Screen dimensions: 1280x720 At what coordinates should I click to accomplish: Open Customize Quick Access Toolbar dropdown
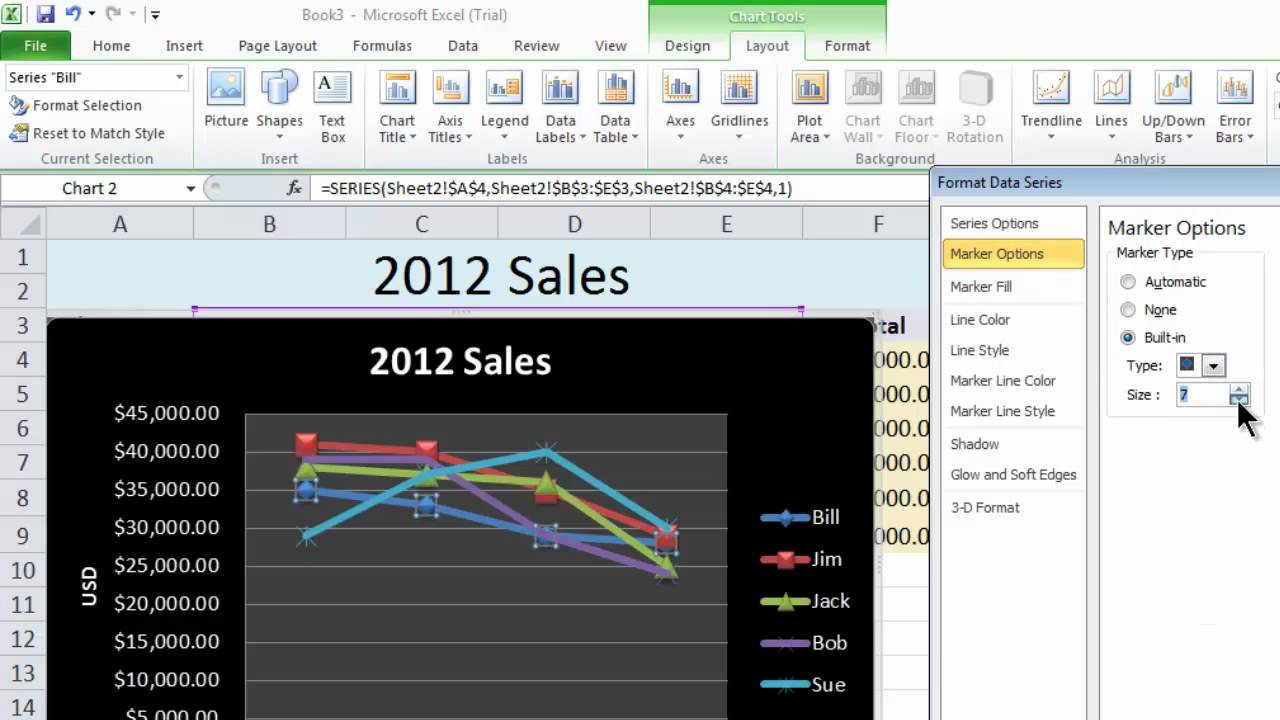[x=155, y=15]
